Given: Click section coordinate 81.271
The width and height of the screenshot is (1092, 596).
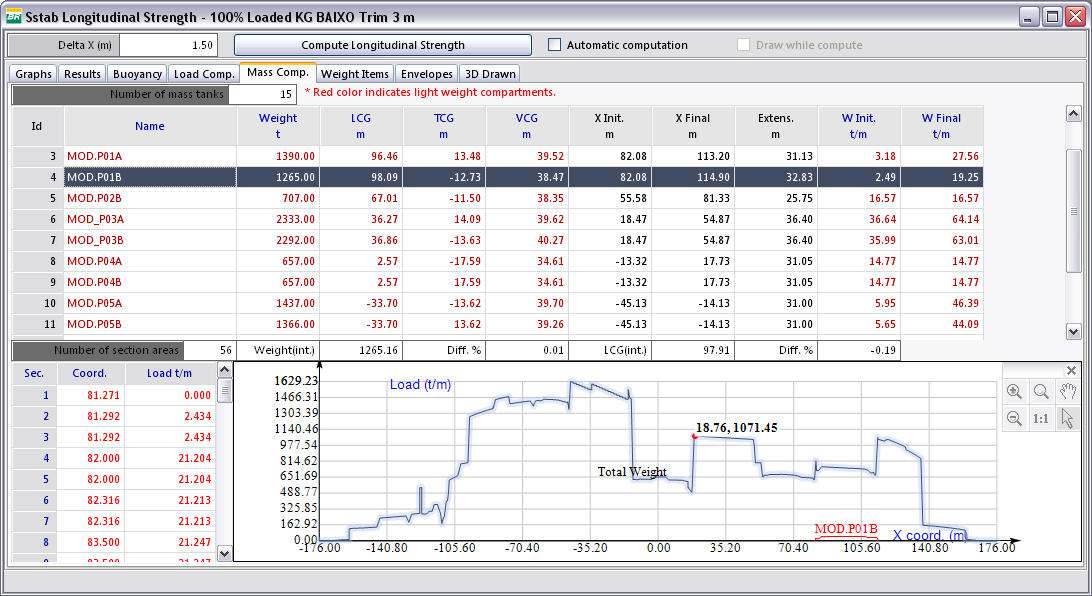Looking at the screenshot, I should 91,395.
